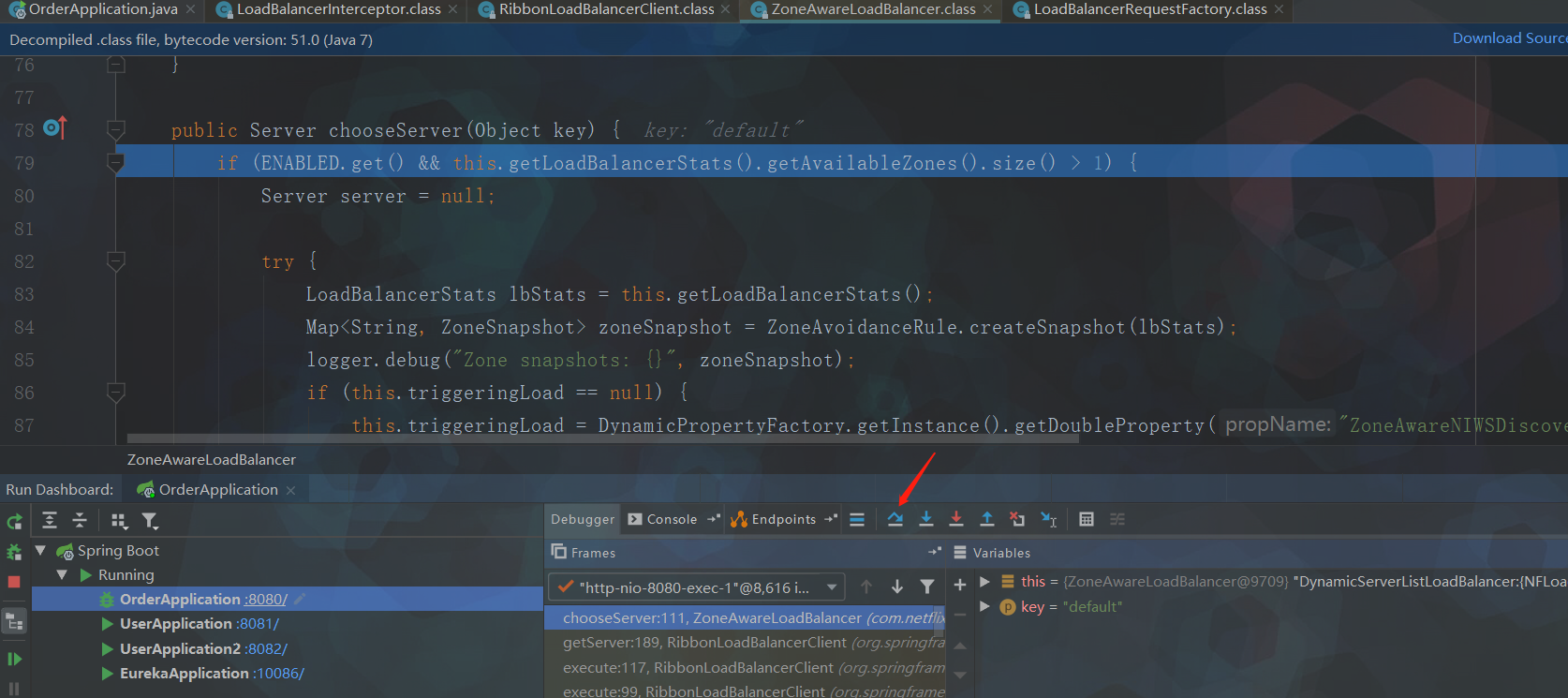The image size is (1568, 698).
Task: Open the Group By options dropdown
Action: tap(119, 521)
